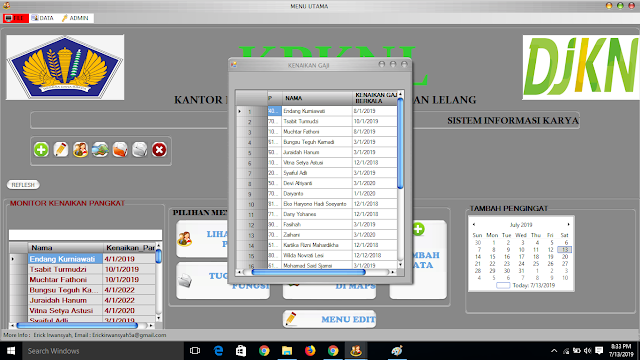Image resolution: width=640 pixels, height=360 pixels.
Task: Click the Monitor Kenaikan Pangkat search field
Action: click(85, 234)
